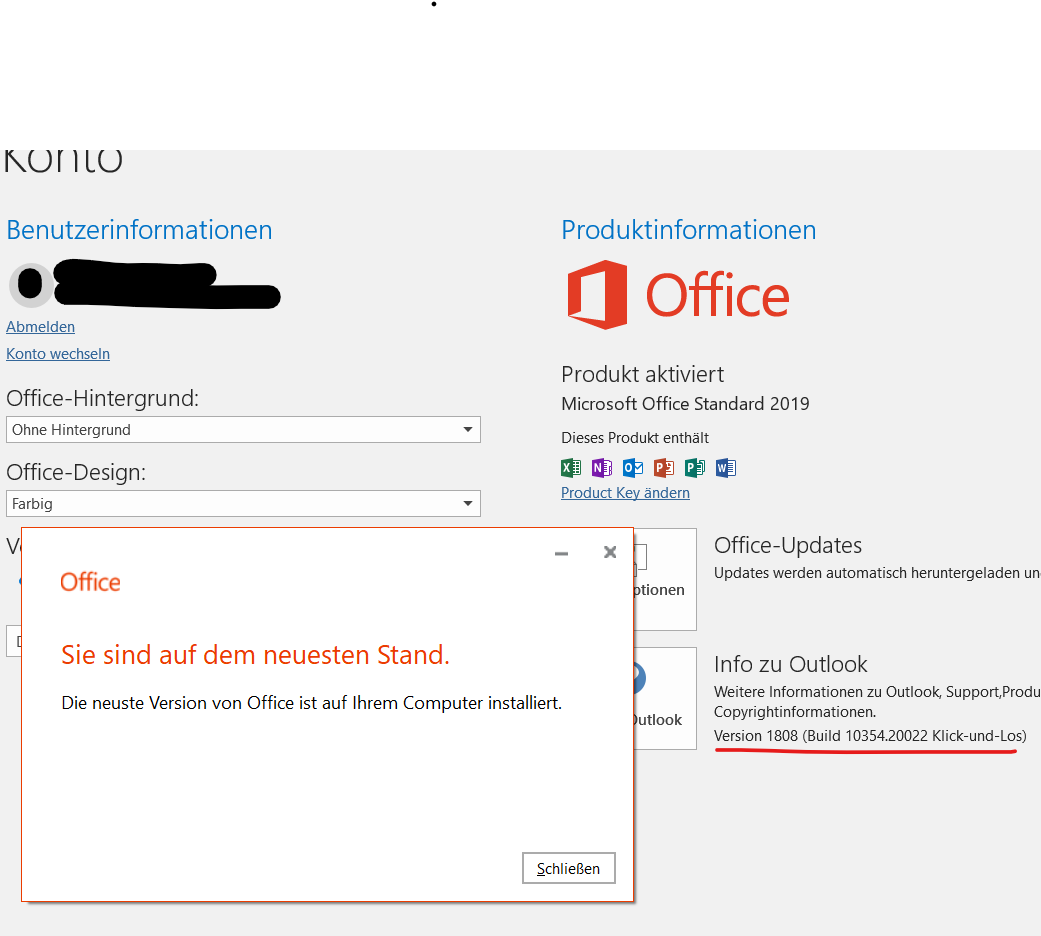Click the user profile avatar
This screenshot has height=936, width=1041.
(31, 285)
